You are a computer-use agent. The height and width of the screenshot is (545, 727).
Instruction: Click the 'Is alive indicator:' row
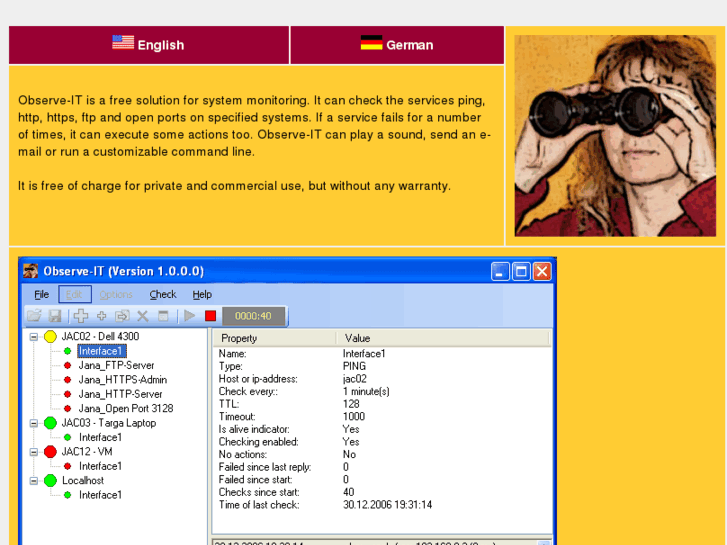coord(382,429)
